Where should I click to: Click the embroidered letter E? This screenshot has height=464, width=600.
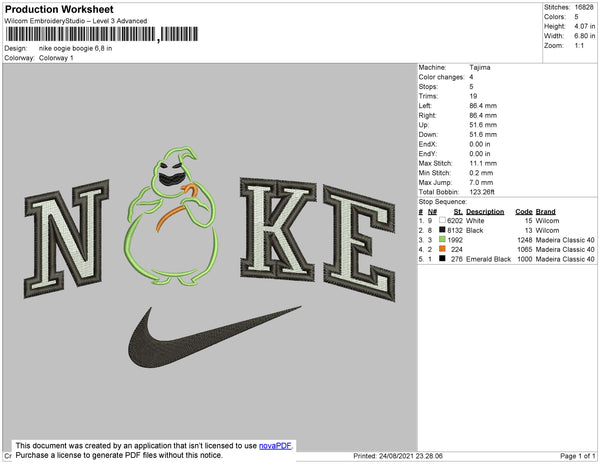359,243
